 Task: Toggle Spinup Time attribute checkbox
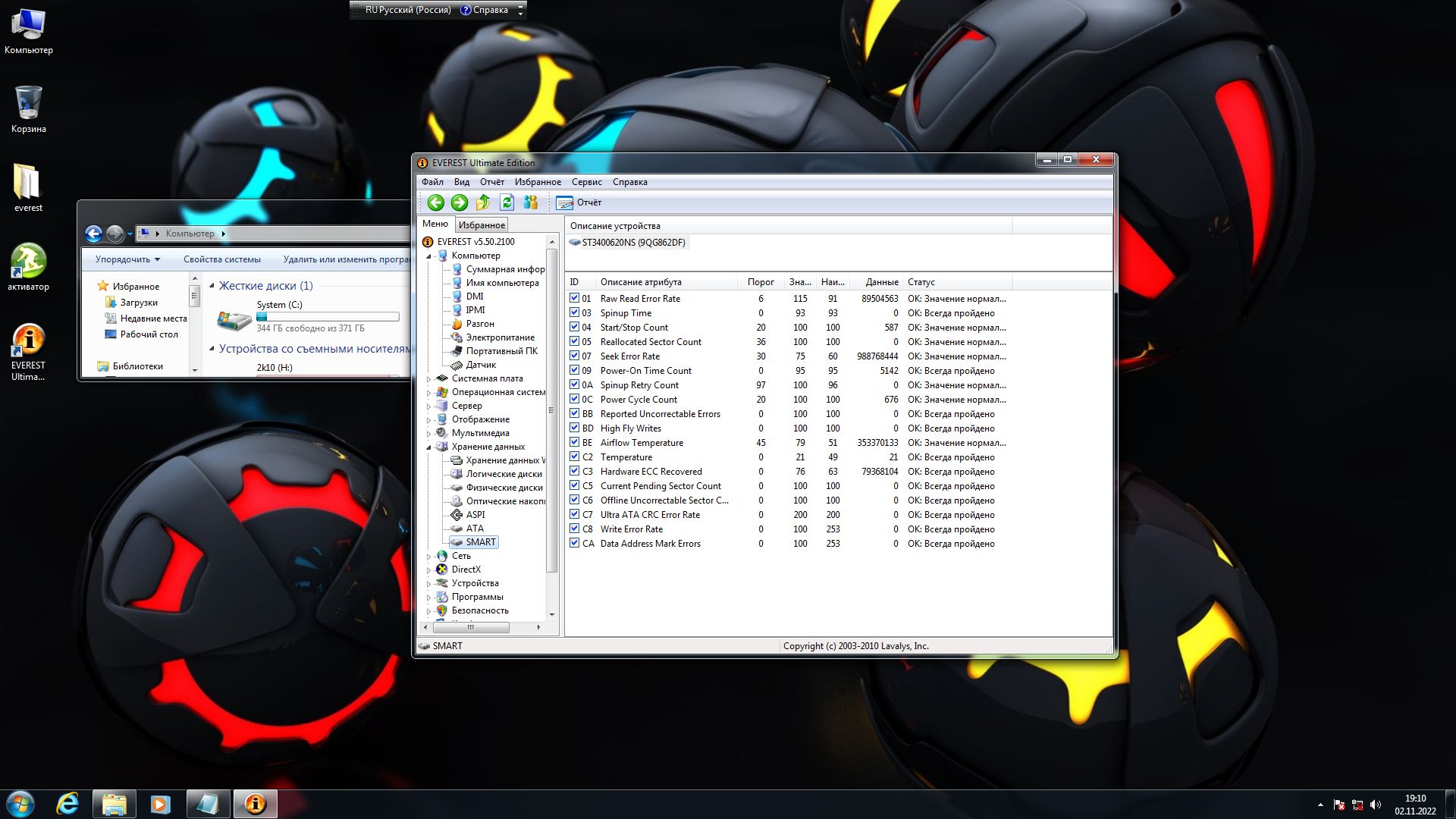click(574, 312)
